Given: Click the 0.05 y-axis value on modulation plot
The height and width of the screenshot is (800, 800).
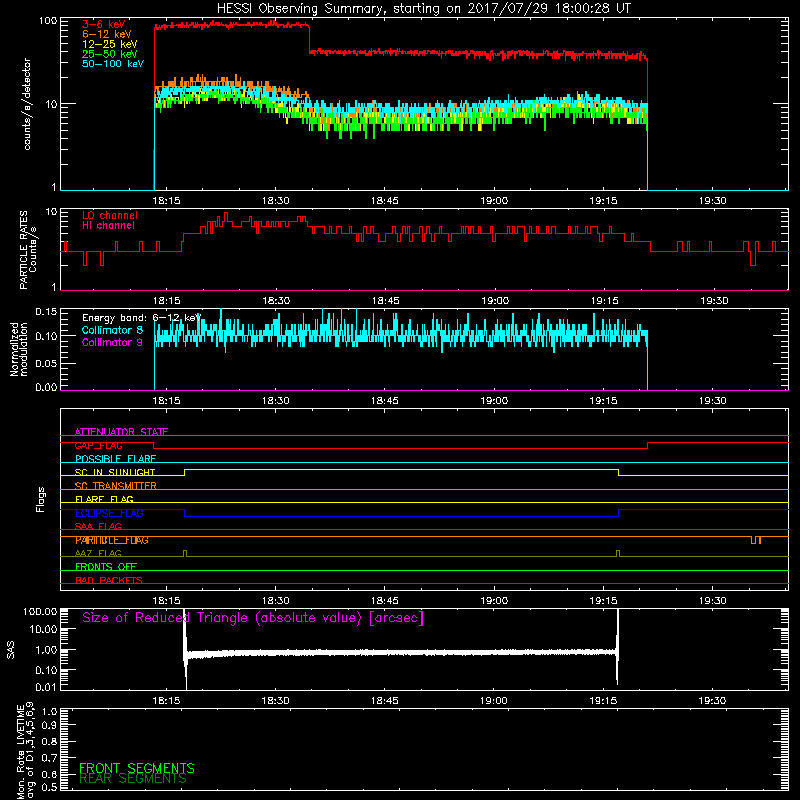Looking at the screenshot, I should [46, 363].
